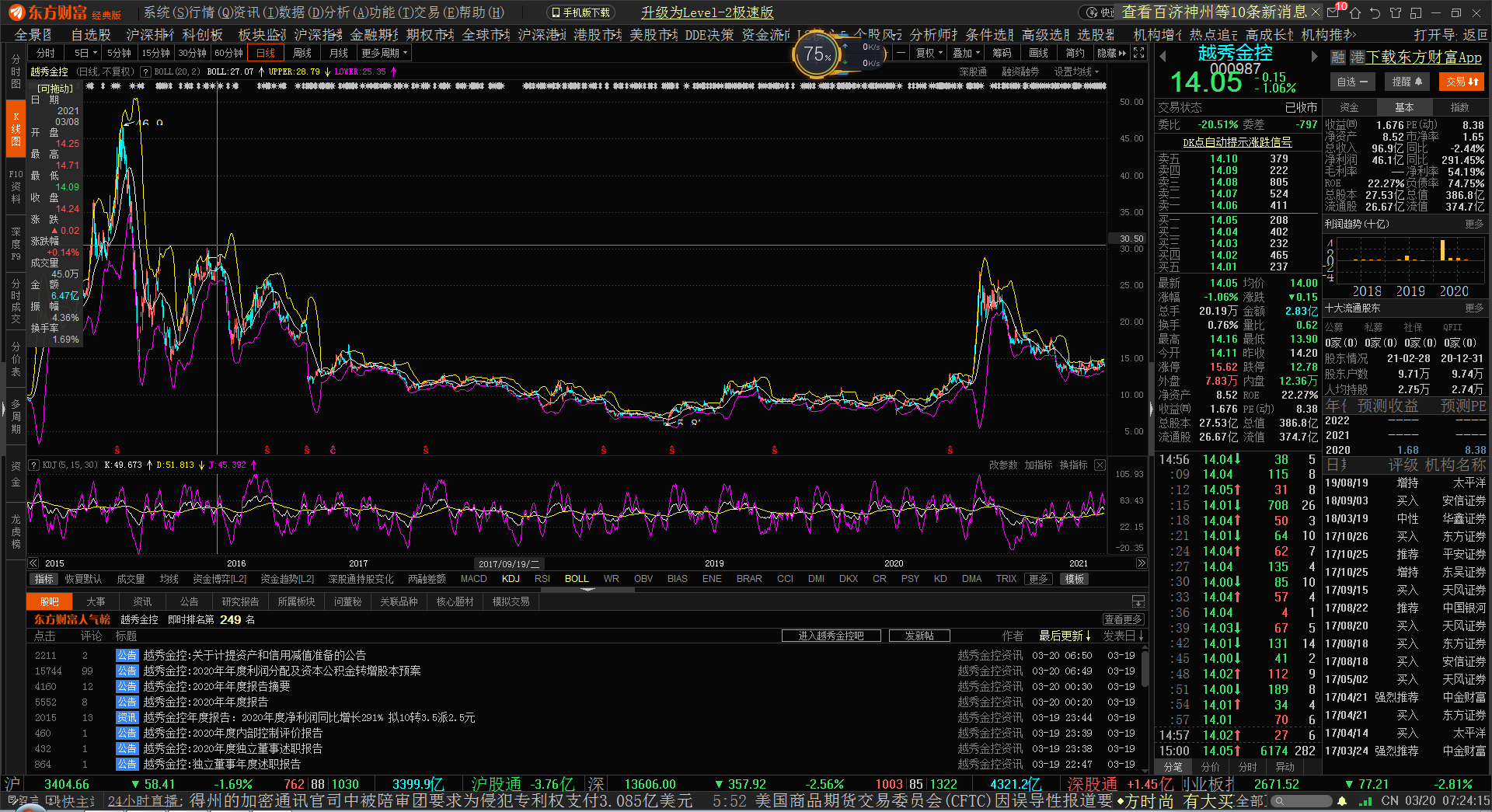Collapse the bottom news panel
Image resolution: width=1492 pixels, height=812 pixels.
pos(1138,601)
